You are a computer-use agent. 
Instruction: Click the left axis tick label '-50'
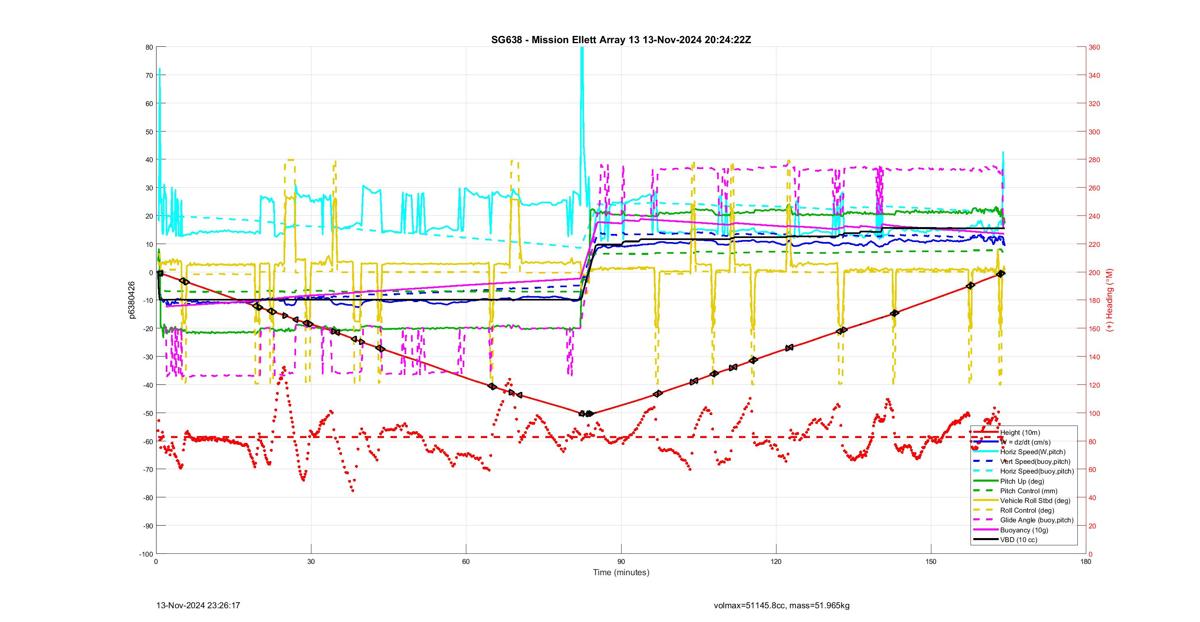pyautogui.click(x=146, y=413)
